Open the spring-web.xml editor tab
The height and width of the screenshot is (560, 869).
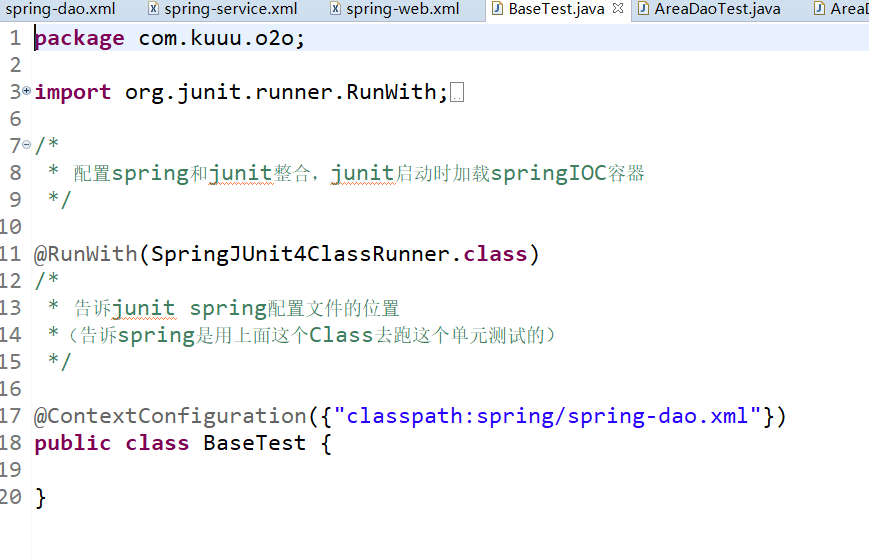tap(402, 9)
